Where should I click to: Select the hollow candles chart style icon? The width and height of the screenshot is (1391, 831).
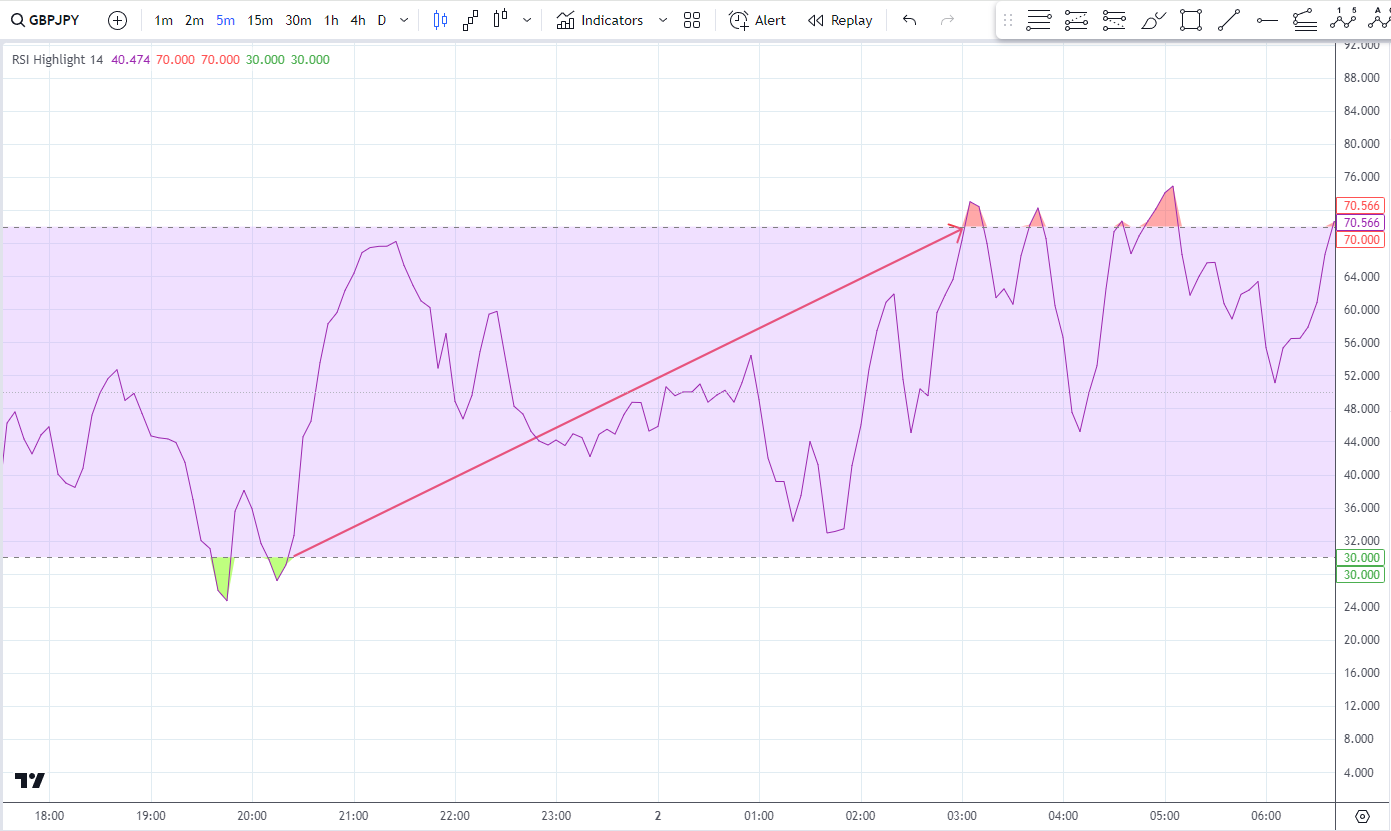click(500, 20)
